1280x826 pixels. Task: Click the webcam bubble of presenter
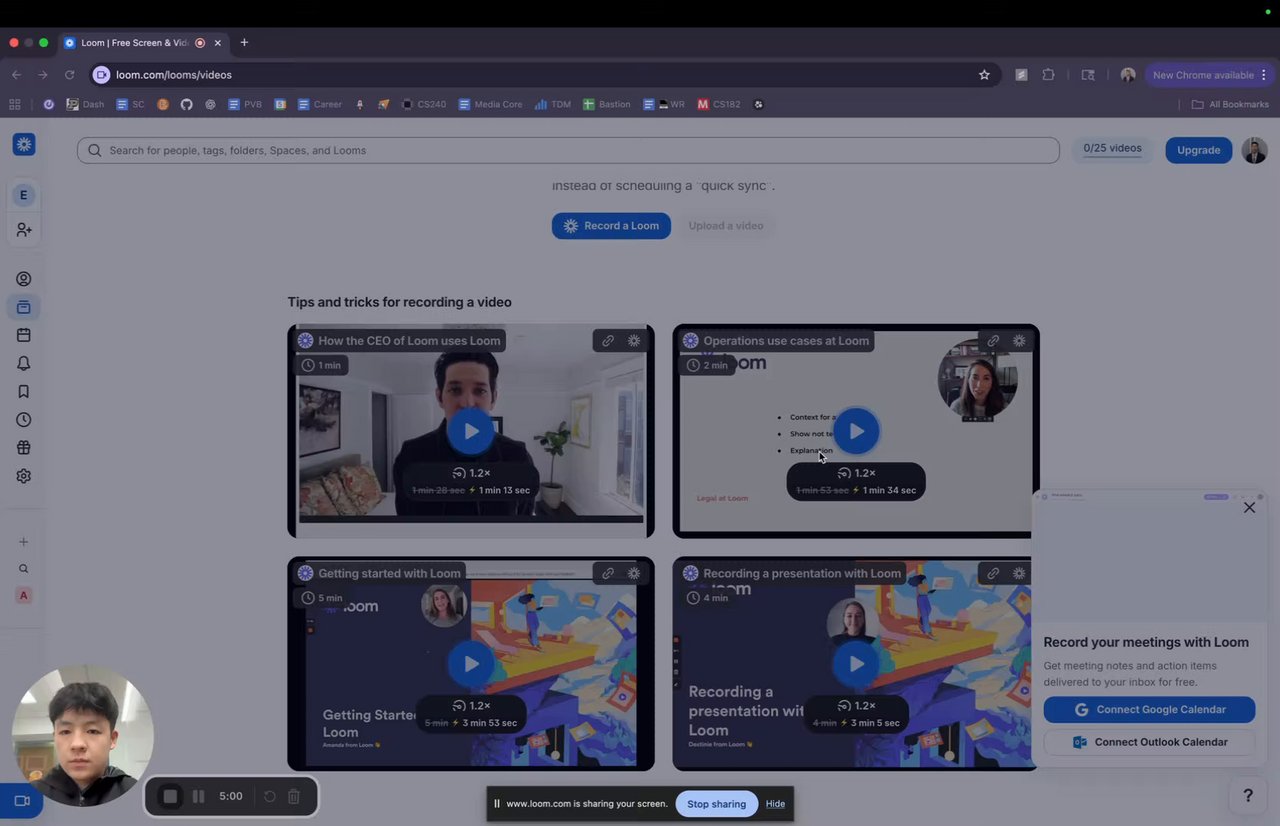pyautogui.click(x=83, y=736)
